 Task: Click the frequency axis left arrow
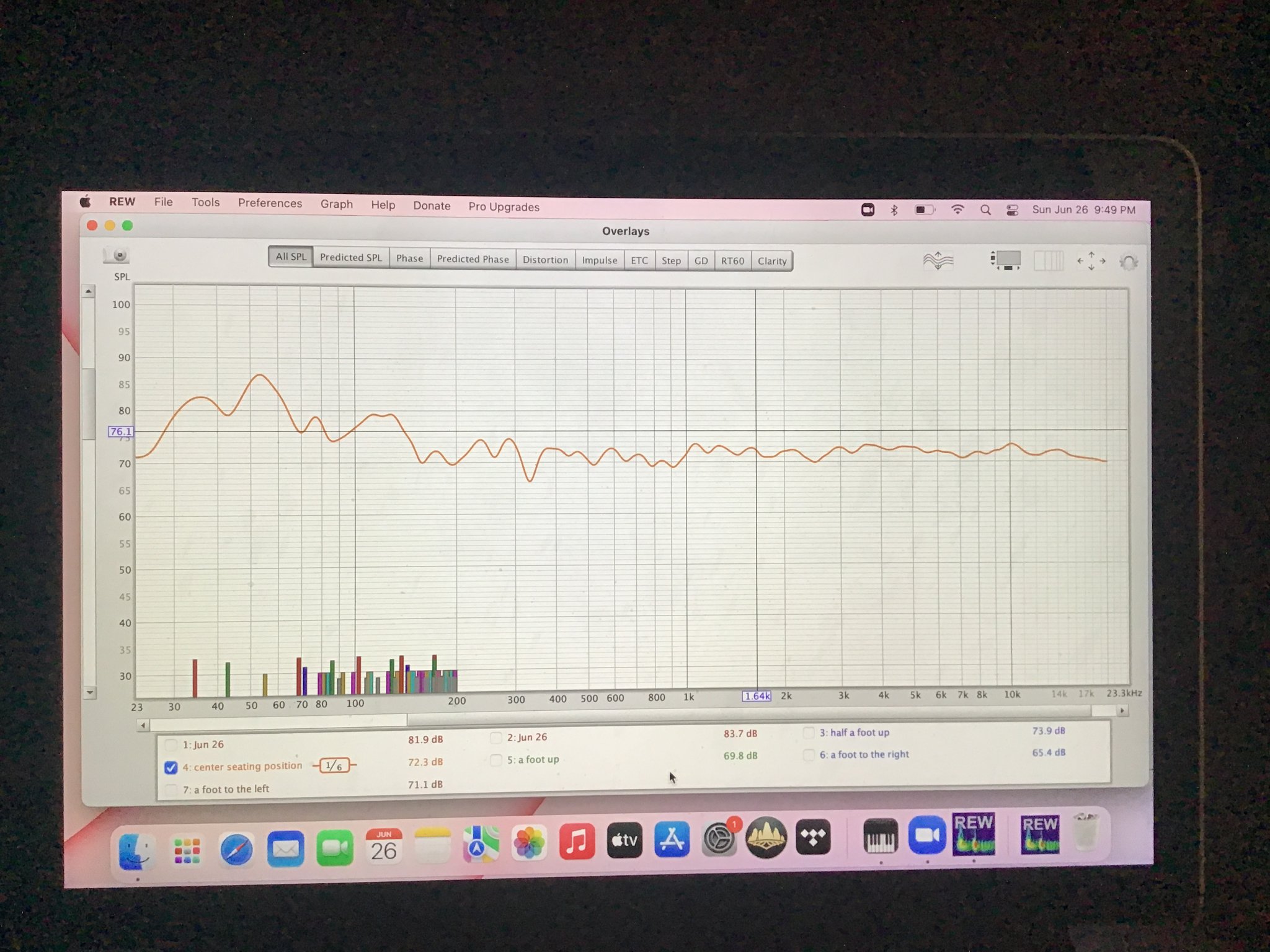point(143,725)
